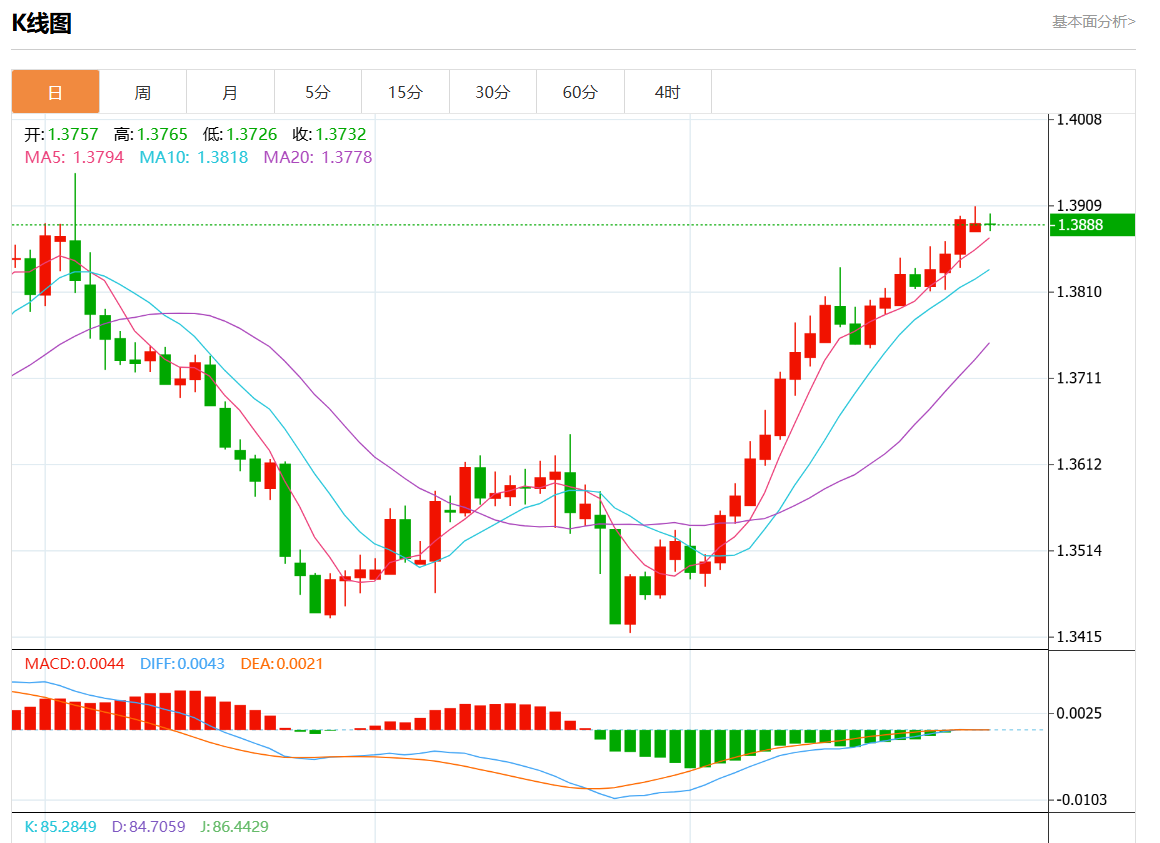Screen dimensions: 1160x843
Task: Click the K线图 heading
Action: pyautogui.click(x=42, y=24)
